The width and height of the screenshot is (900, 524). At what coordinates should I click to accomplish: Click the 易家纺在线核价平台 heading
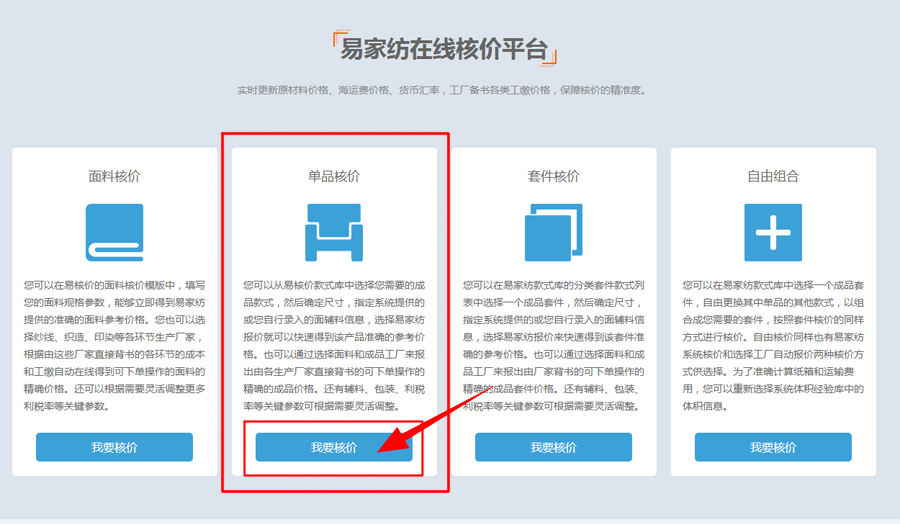pos(444,49)
